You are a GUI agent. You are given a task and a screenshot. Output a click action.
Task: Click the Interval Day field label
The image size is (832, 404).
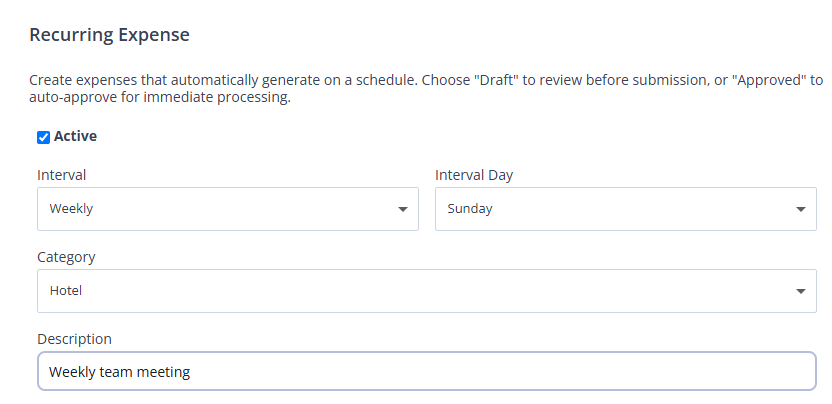click(x=474, y=175)
